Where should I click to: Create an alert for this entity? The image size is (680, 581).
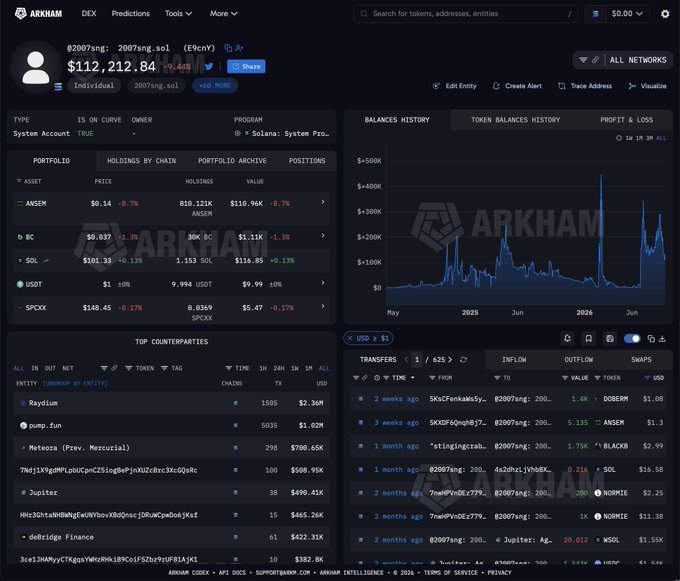517,86
